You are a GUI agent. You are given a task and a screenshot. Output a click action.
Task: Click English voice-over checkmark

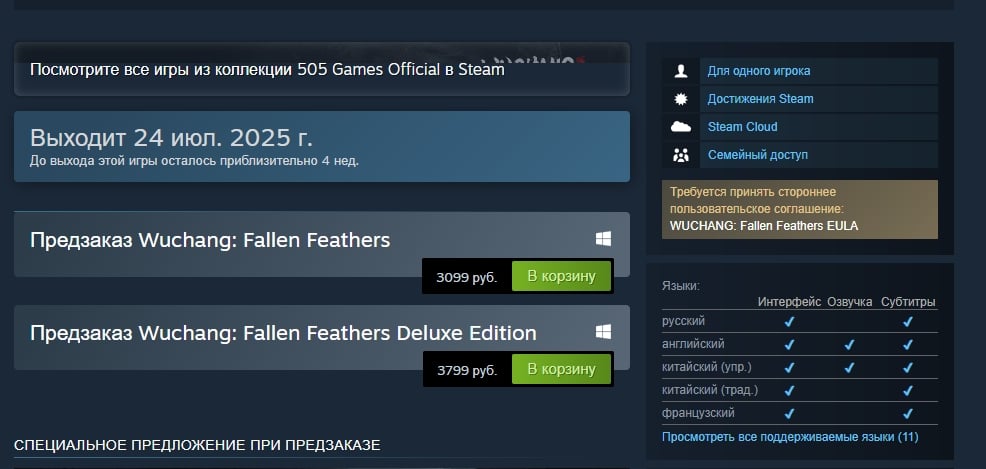click(849, 345)
